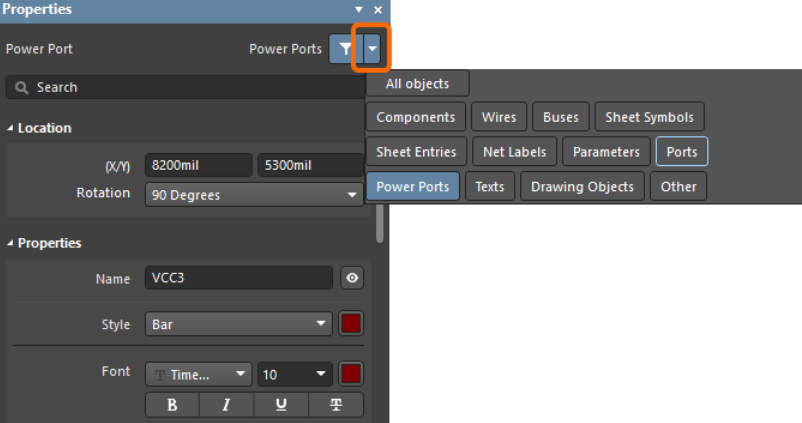The width and height of the screenshot is (802, 423).
Task: Open the Style dropdown showing Bar
Action: [239, 324]
